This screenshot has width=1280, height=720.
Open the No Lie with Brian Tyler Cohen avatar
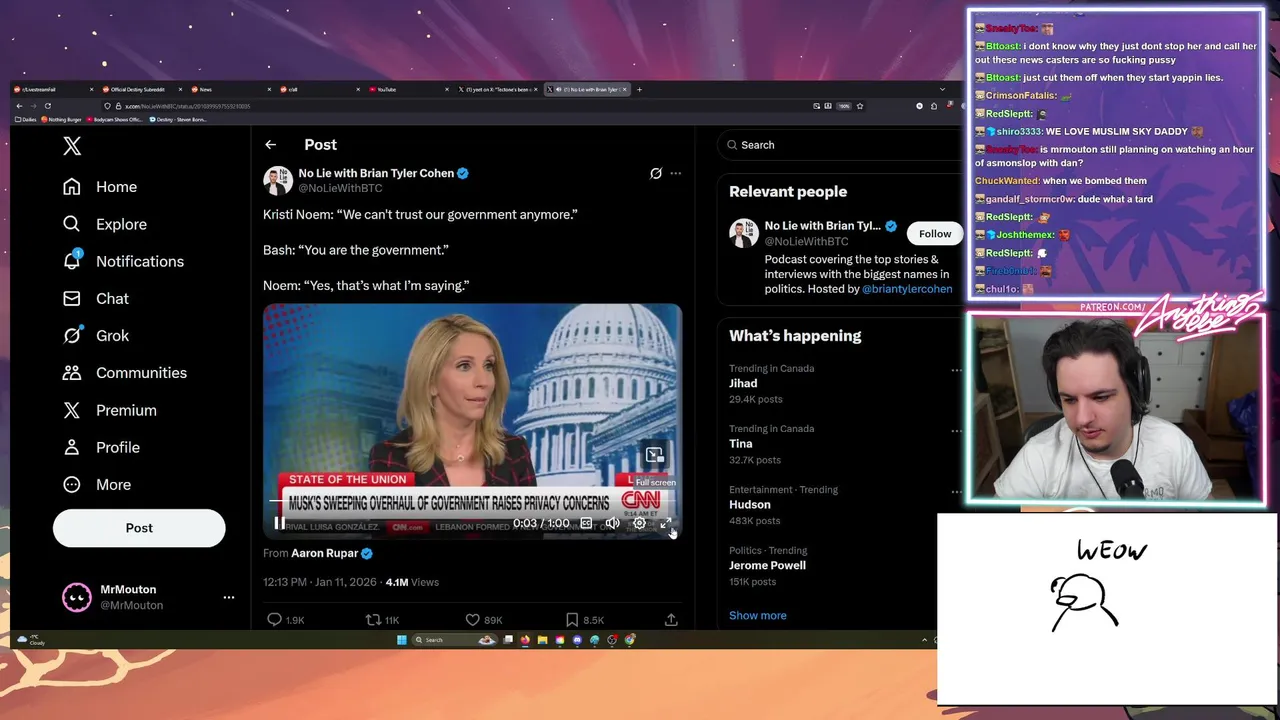[277, 180]
